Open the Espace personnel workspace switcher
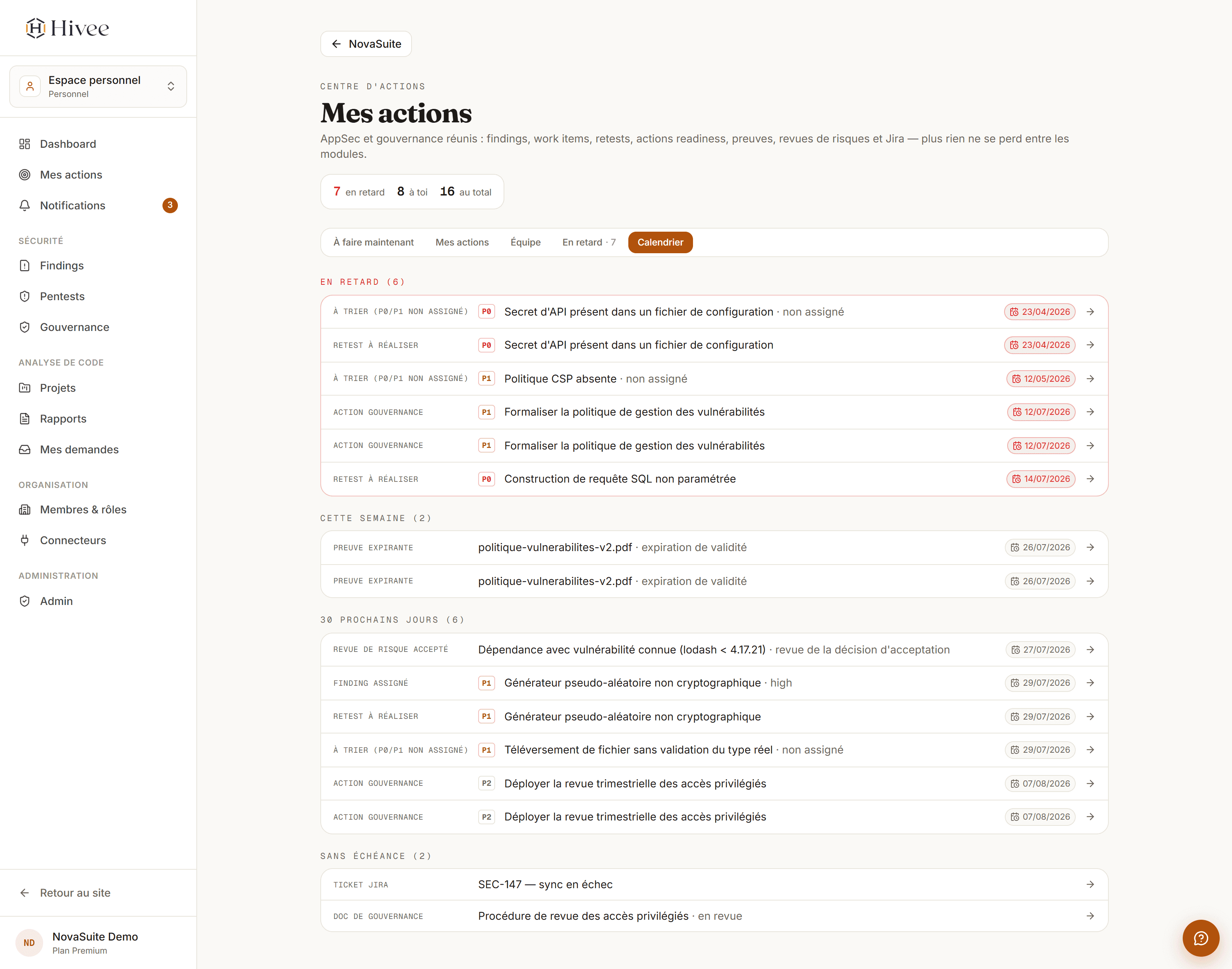The image size is (1232, 969). (x=98, y=86)
